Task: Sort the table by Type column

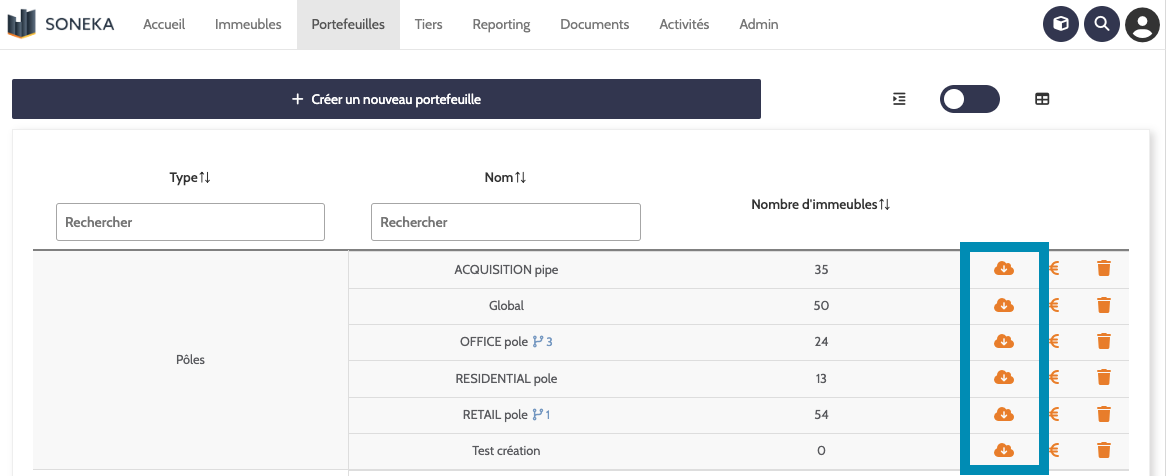Action: coord(190,177)
